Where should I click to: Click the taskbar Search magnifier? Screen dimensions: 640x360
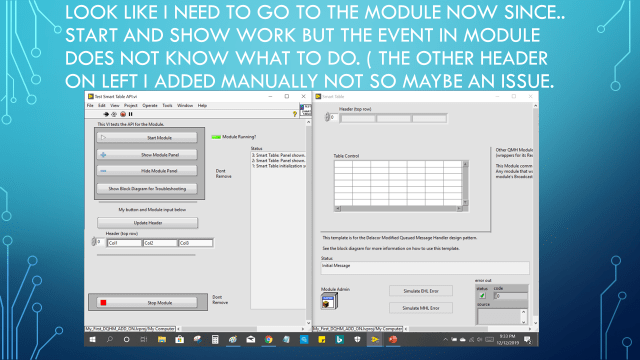click(109, 340)
